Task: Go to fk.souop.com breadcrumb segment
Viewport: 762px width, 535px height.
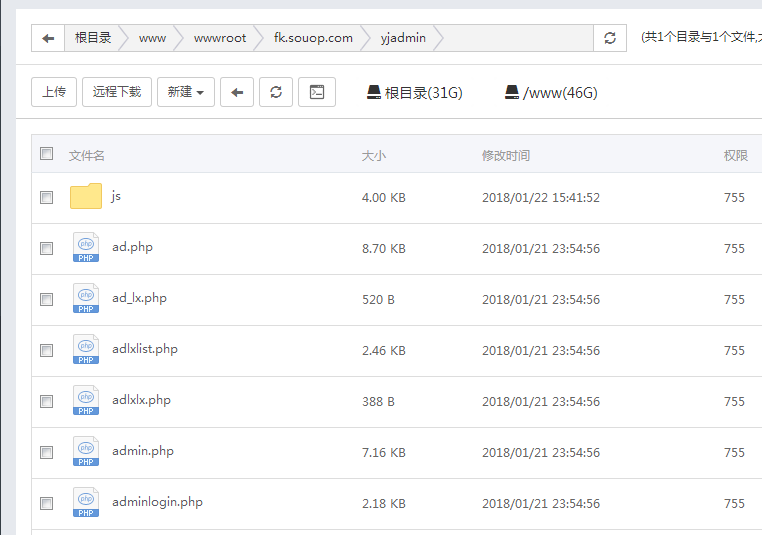Action: (313, 38)
